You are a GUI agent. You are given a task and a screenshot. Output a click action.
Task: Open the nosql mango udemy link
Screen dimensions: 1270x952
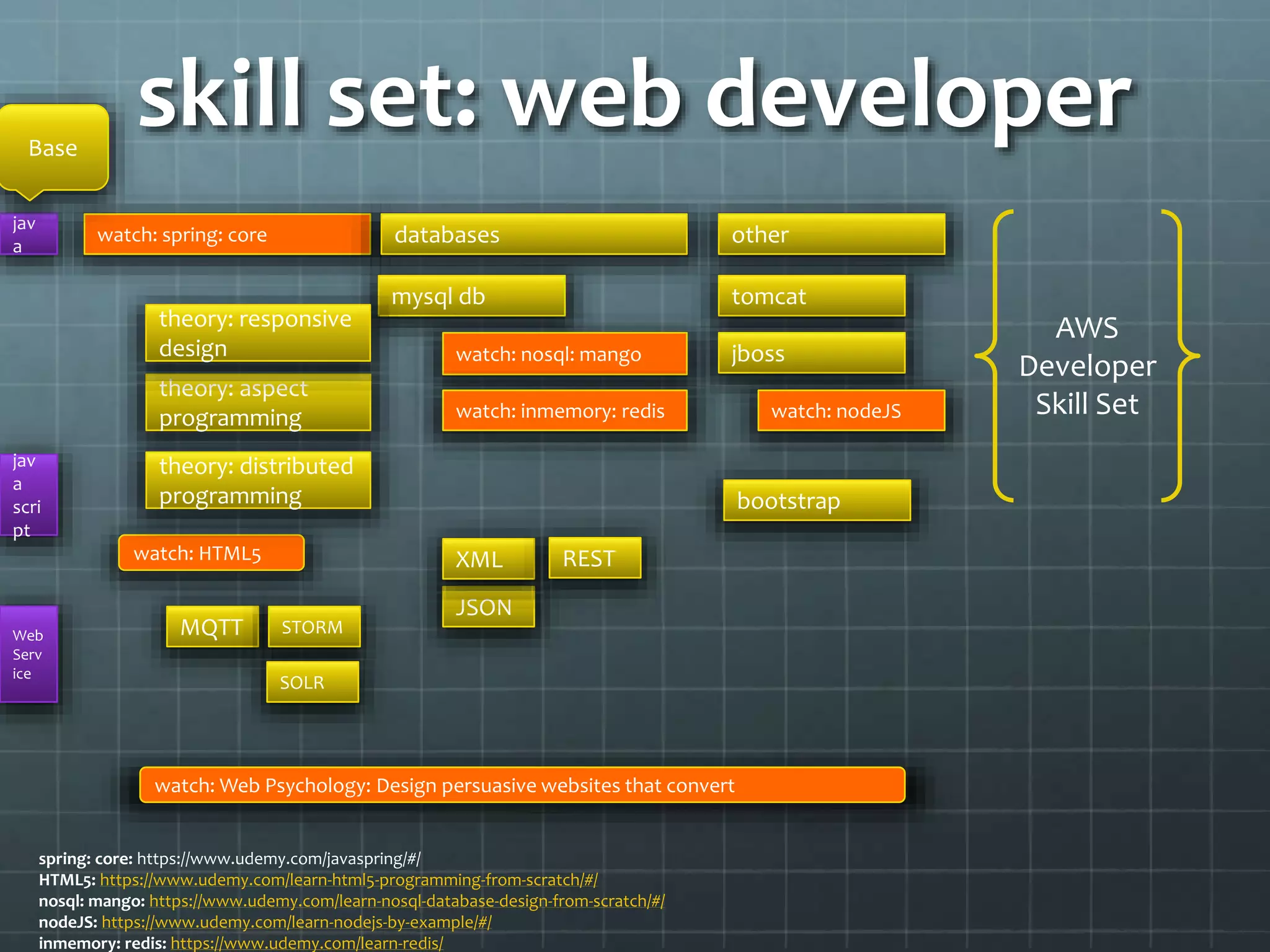click(x=407, y=901)
